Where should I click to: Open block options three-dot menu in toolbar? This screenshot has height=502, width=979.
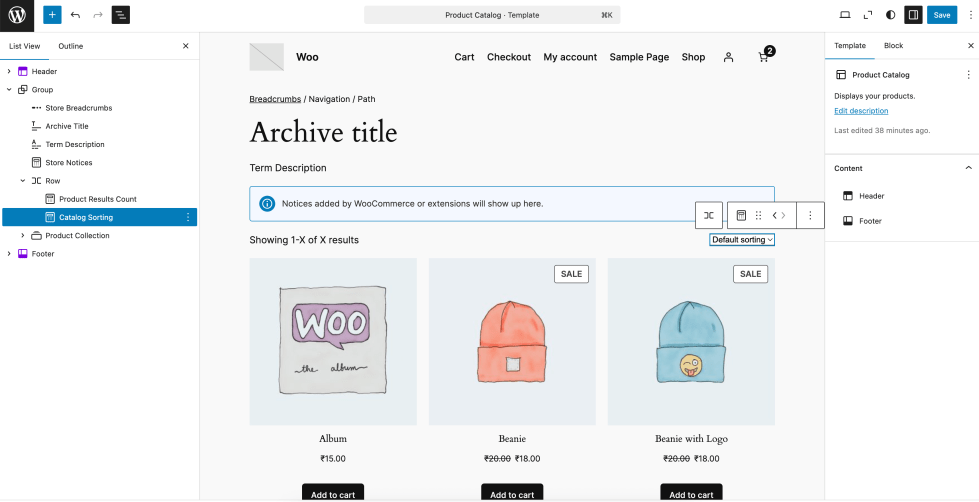click(810, 215)
